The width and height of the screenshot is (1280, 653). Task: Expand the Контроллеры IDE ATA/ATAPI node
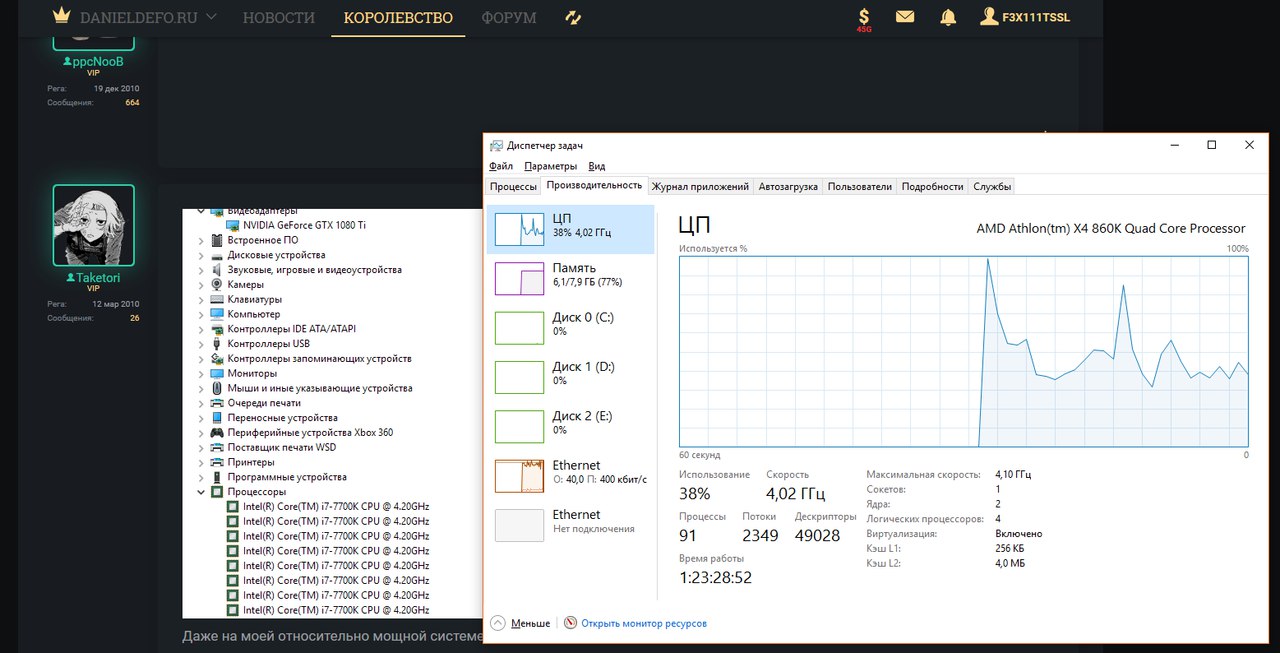coord(202,329)
